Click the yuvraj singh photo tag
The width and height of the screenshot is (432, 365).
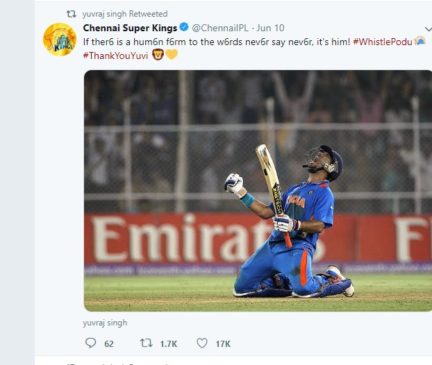pyautogui.click(x=105, y=323)
